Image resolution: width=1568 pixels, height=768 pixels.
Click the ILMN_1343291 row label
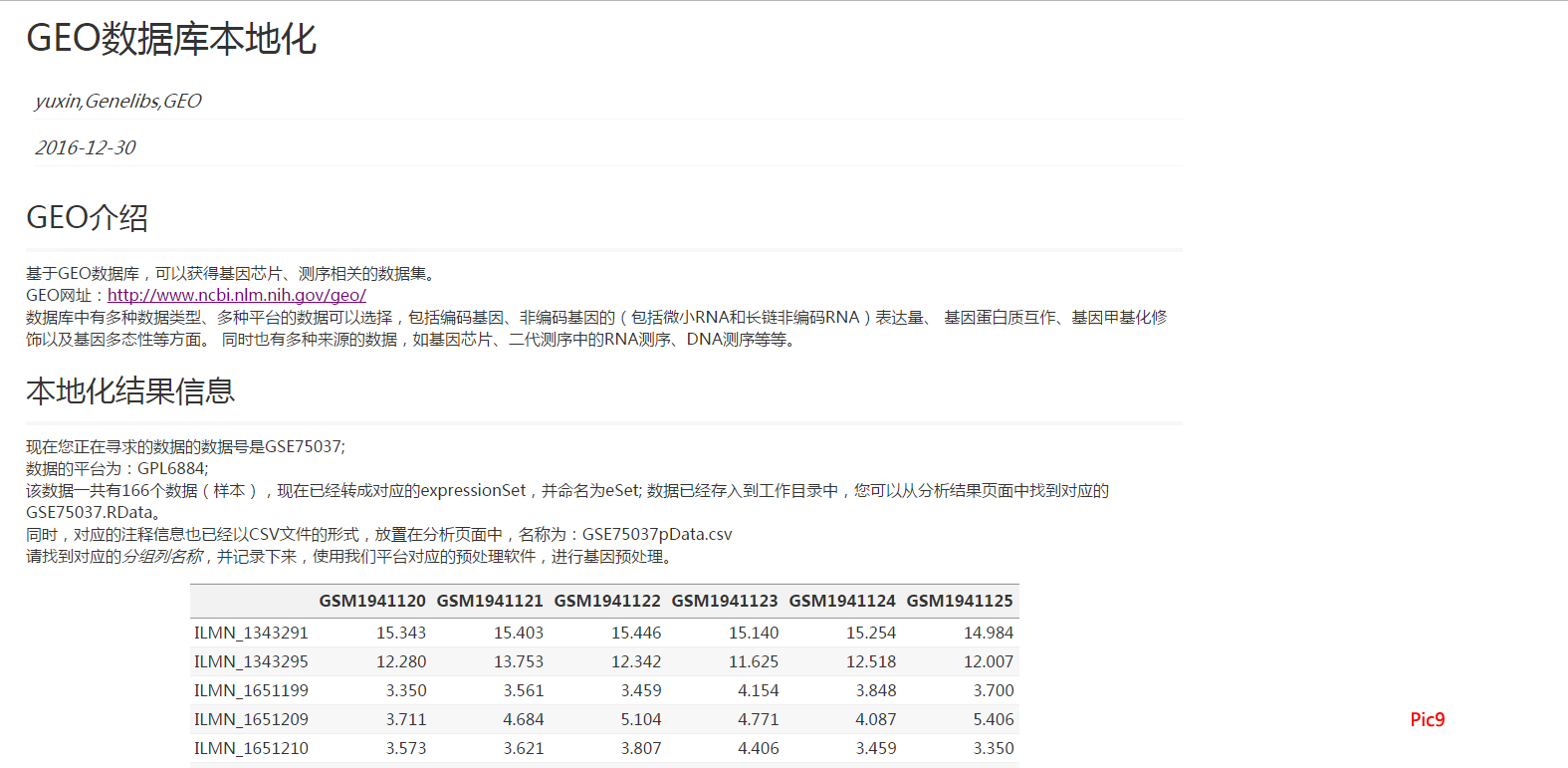pos(251,633)
